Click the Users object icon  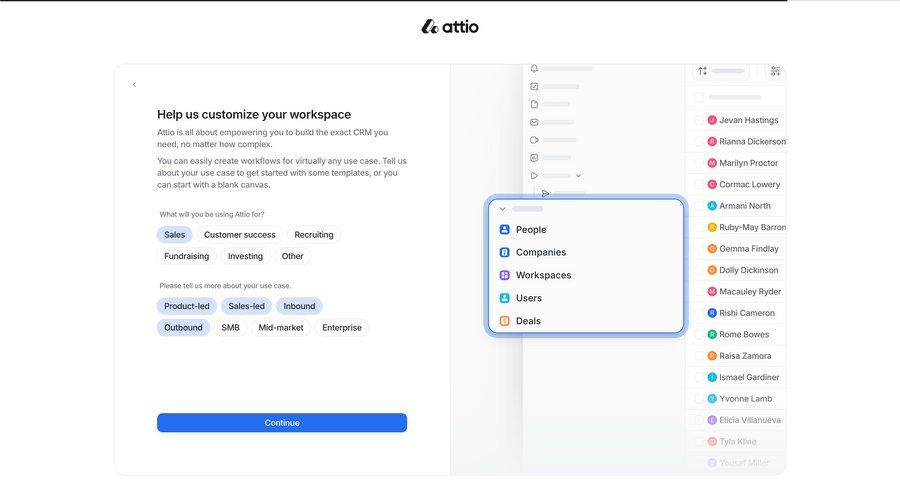coord(504,298)
